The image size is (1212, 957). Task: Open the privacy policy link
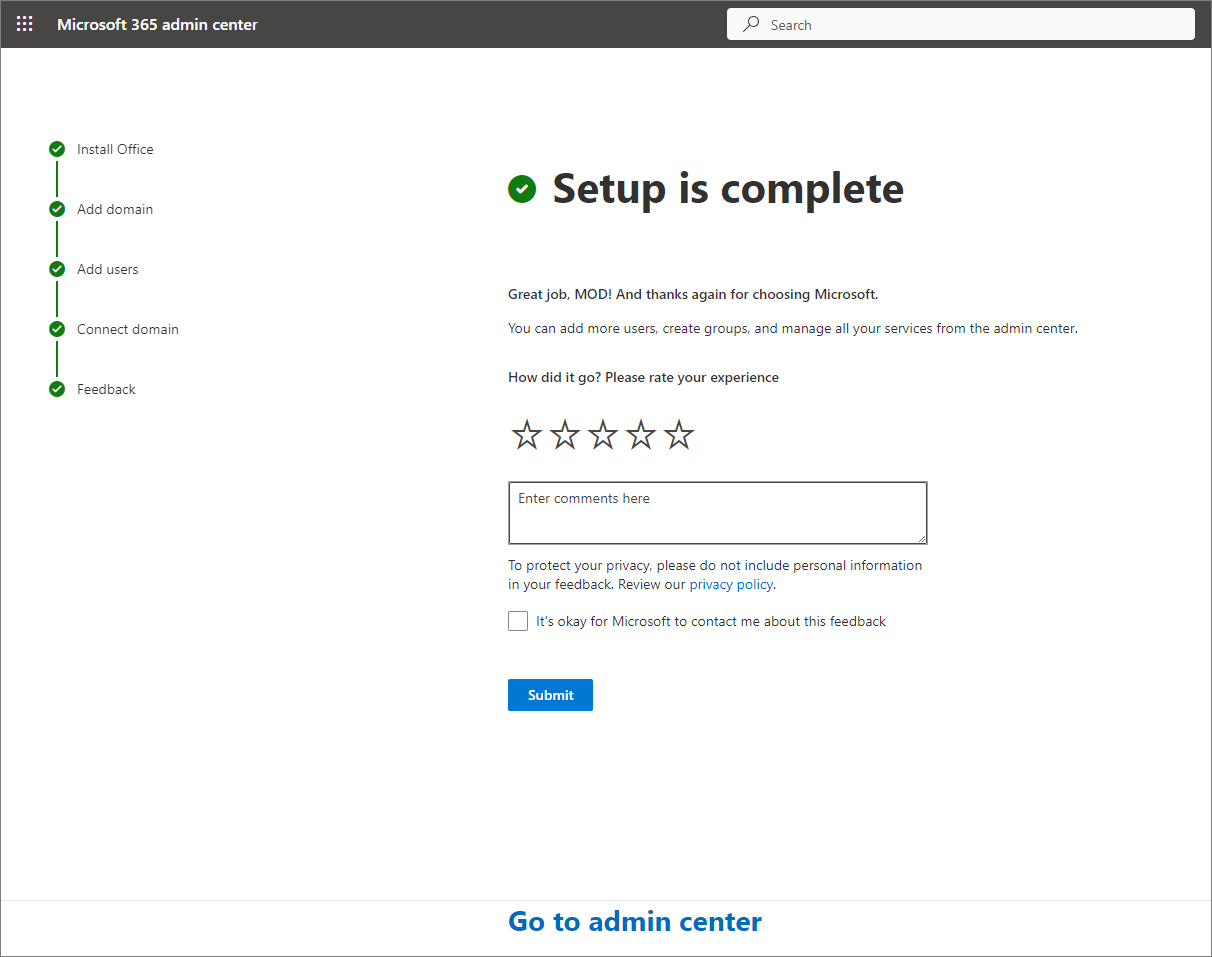point(731,584)
